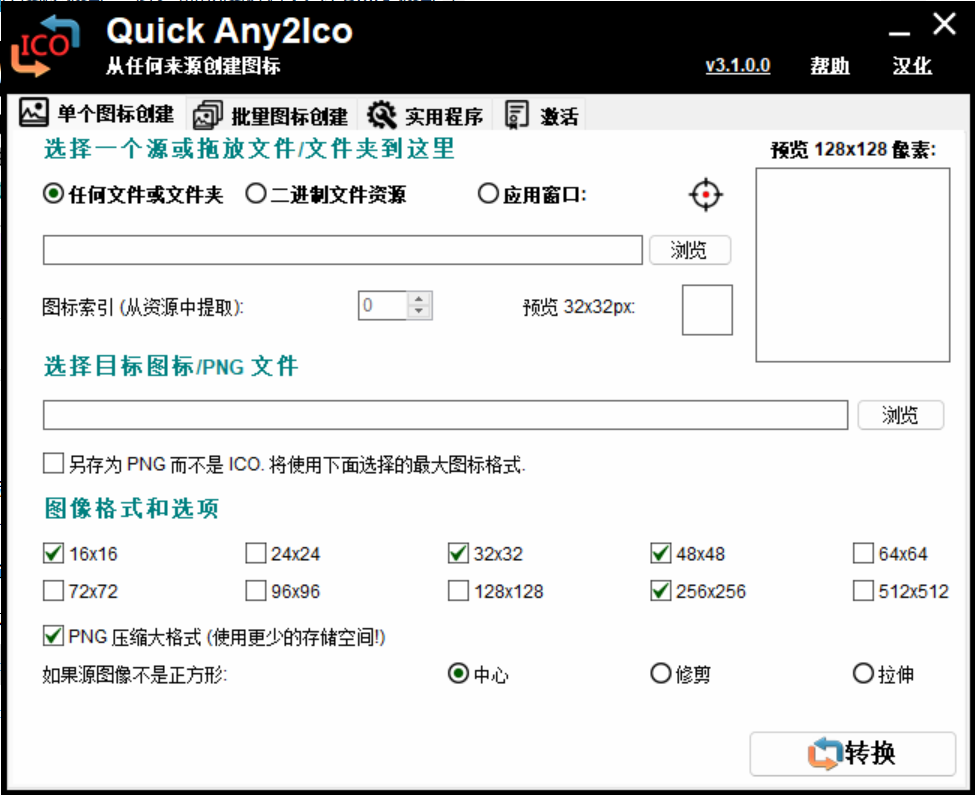Toggle PNG 压缩大格式 checkbox
Image resolution: width=975 pixels, height=795 pixels.
click(53, 636)
